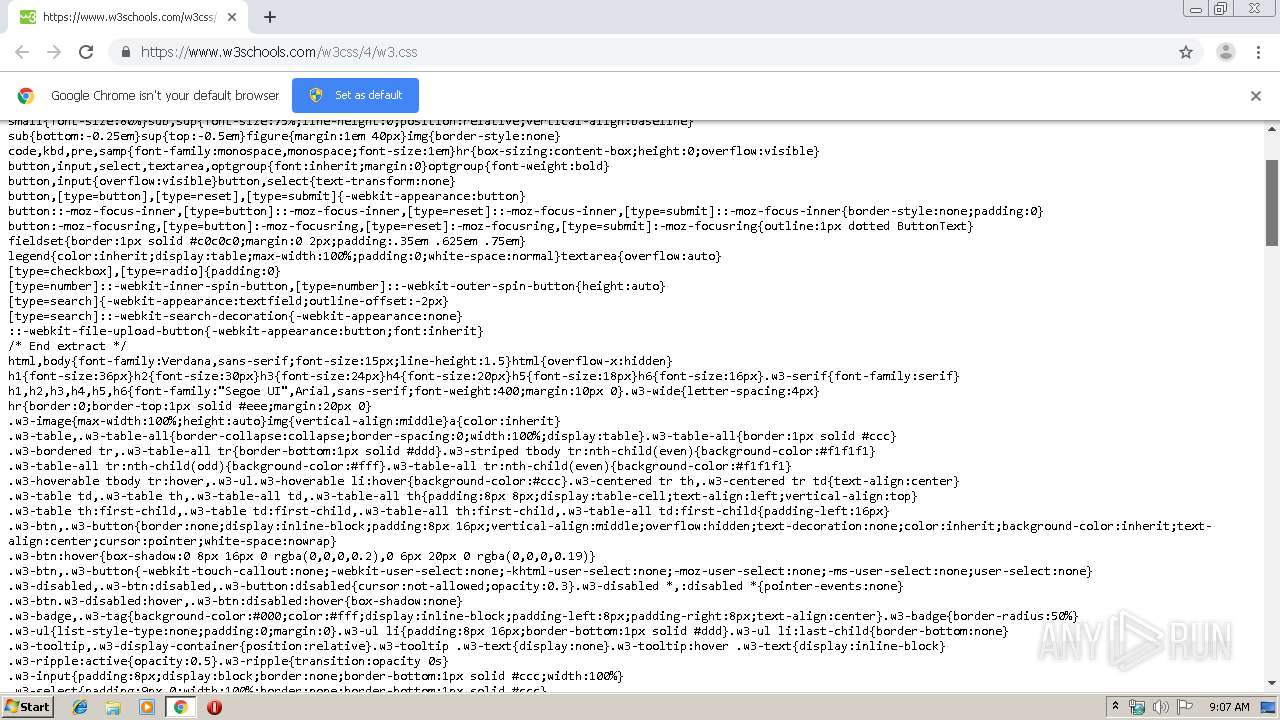Click the line '[type=checkbox],[type=radio]{padding:0}'
Viewport: 1280px width, 720px height.
coord(144,271)
